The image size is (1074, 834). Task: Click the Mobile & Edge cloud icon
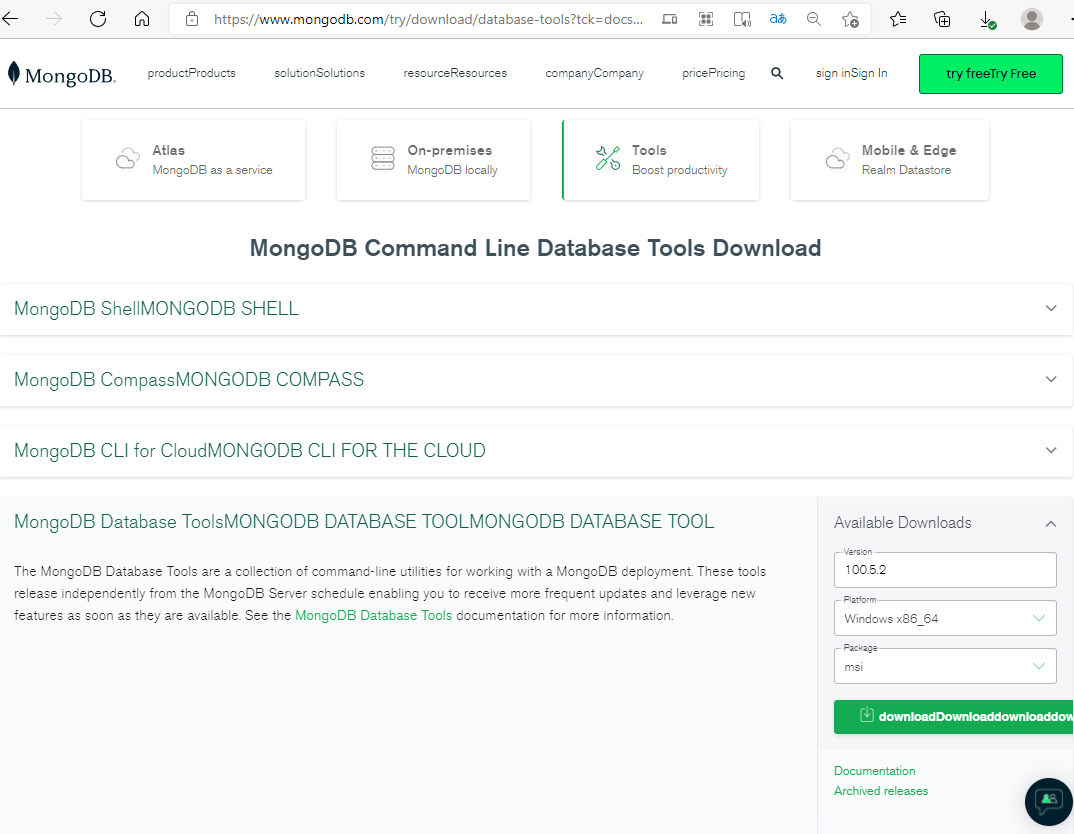[x=837, y=159]
